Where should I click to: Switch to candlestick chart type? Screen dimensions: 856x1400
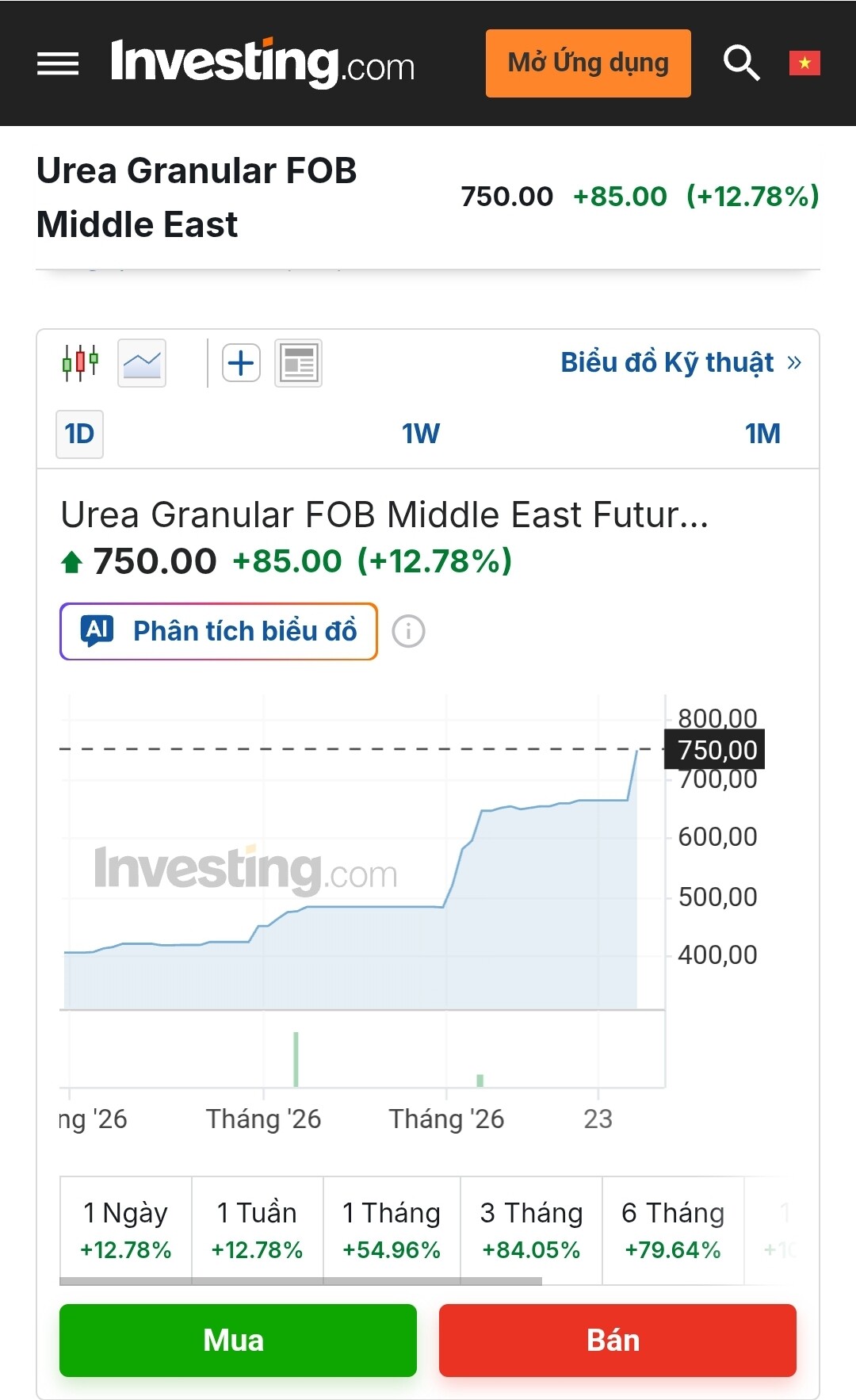click(x=80, y=363)
